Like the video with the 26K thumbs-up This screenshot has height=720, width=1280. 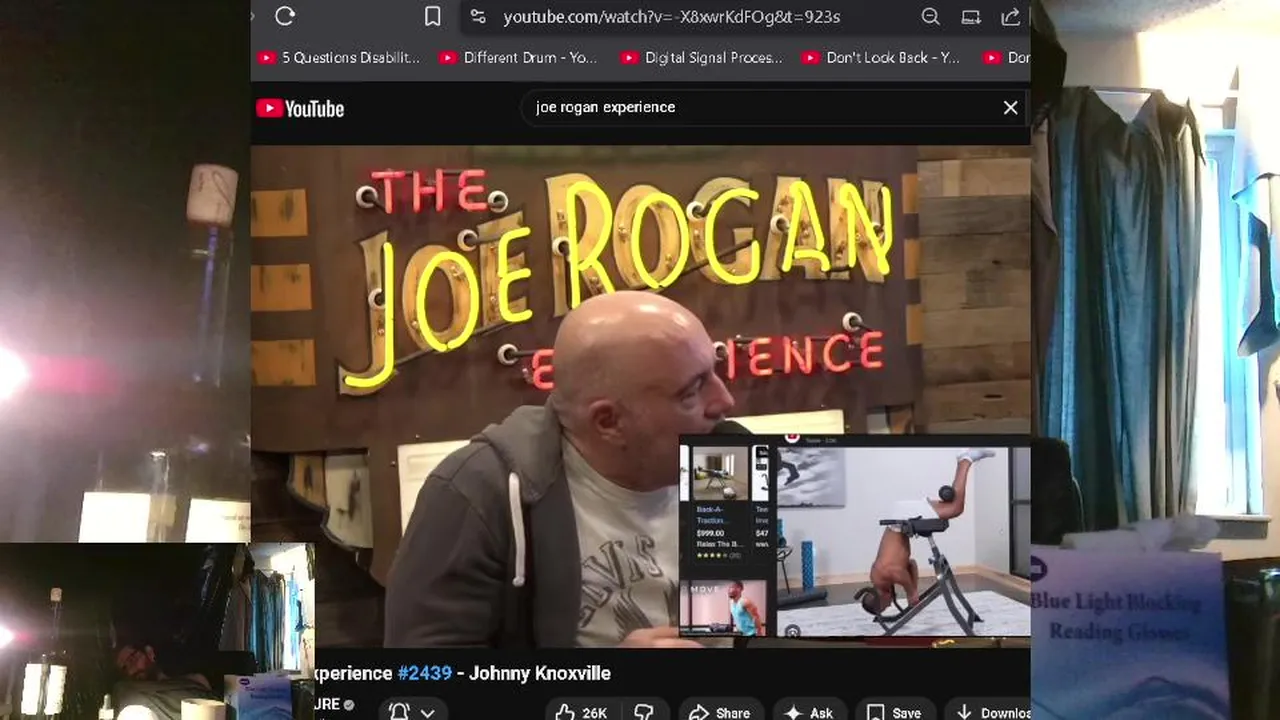581,712
